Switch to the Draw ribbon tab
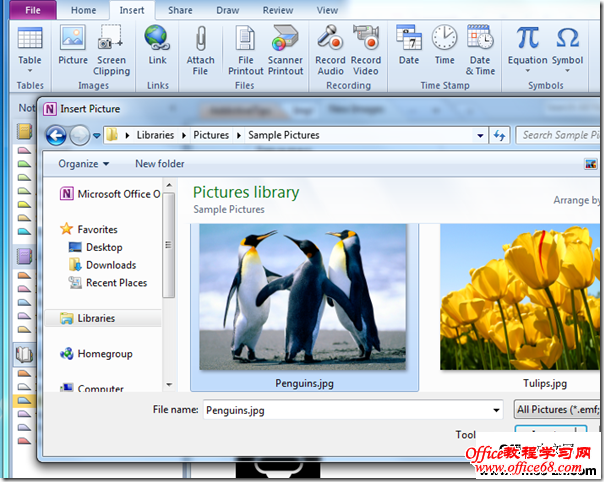The image size is (604, 482). (x=228, y=10)
